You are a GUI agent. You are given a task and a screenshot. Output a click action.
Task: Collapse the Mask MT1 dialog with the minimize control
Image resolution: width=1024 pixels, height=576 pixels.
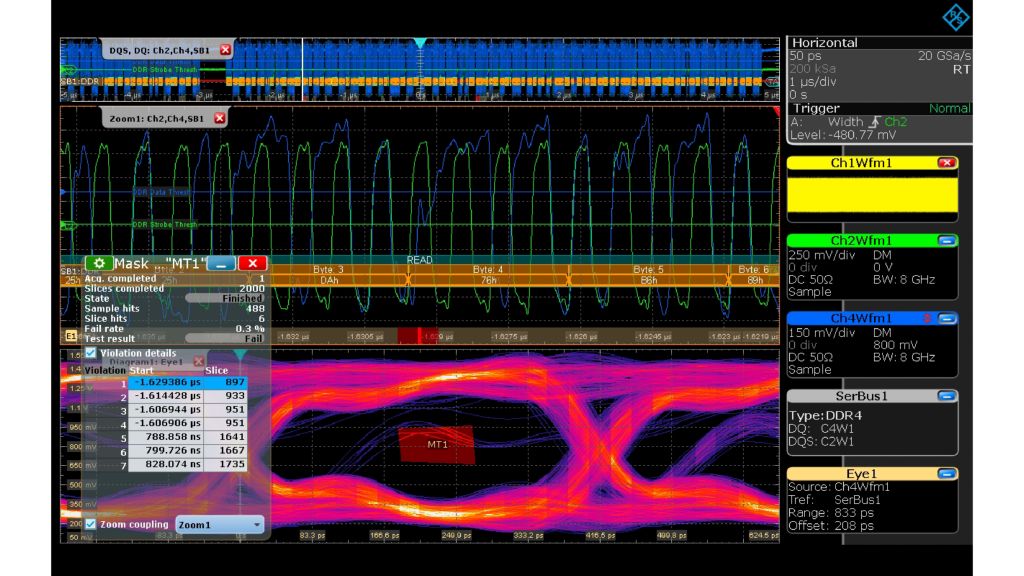coord(220,263)
